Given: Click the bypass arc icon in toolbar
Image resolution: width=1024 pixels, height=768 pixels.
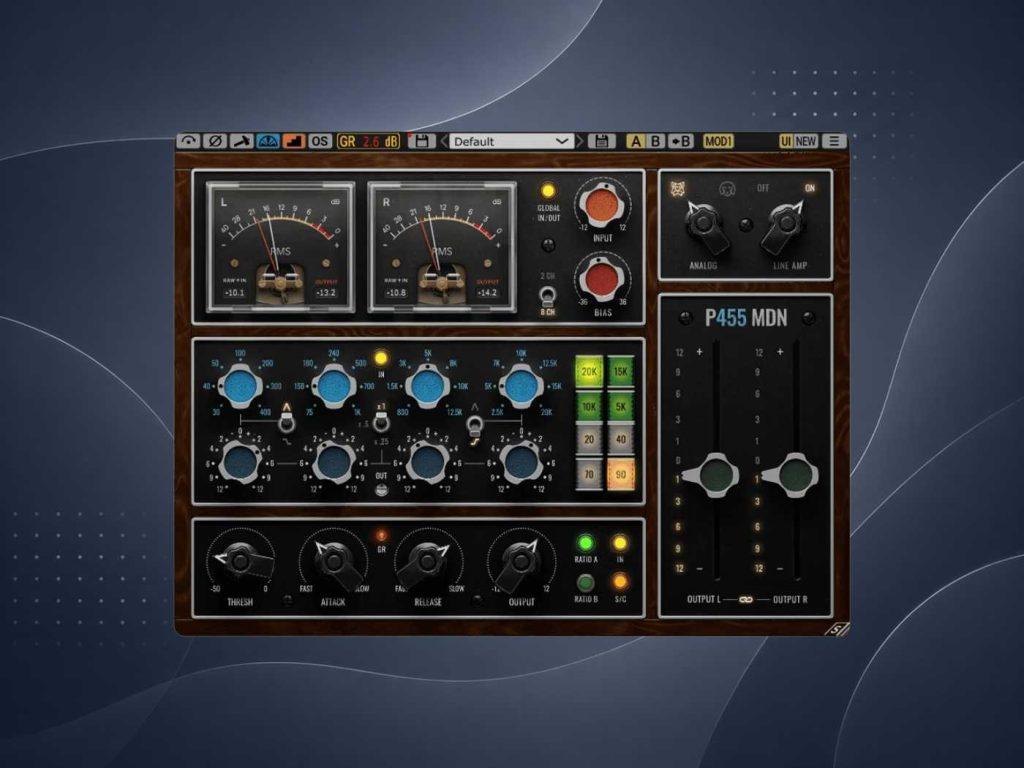Looking at the screenshot, I should [189, 141].
